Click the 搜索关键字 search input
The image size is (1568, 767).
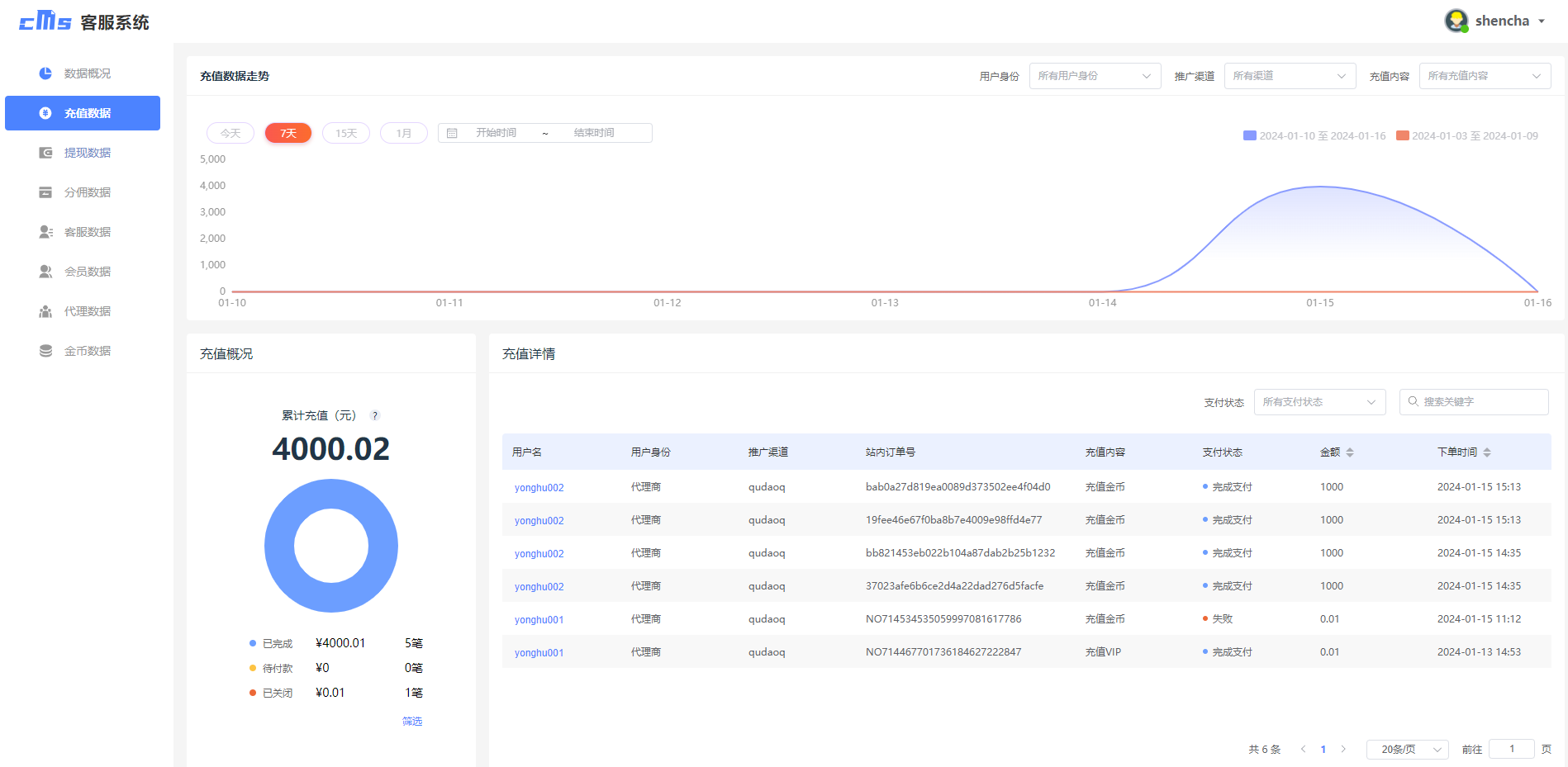pyautogui.click(x=1474, y=402)
